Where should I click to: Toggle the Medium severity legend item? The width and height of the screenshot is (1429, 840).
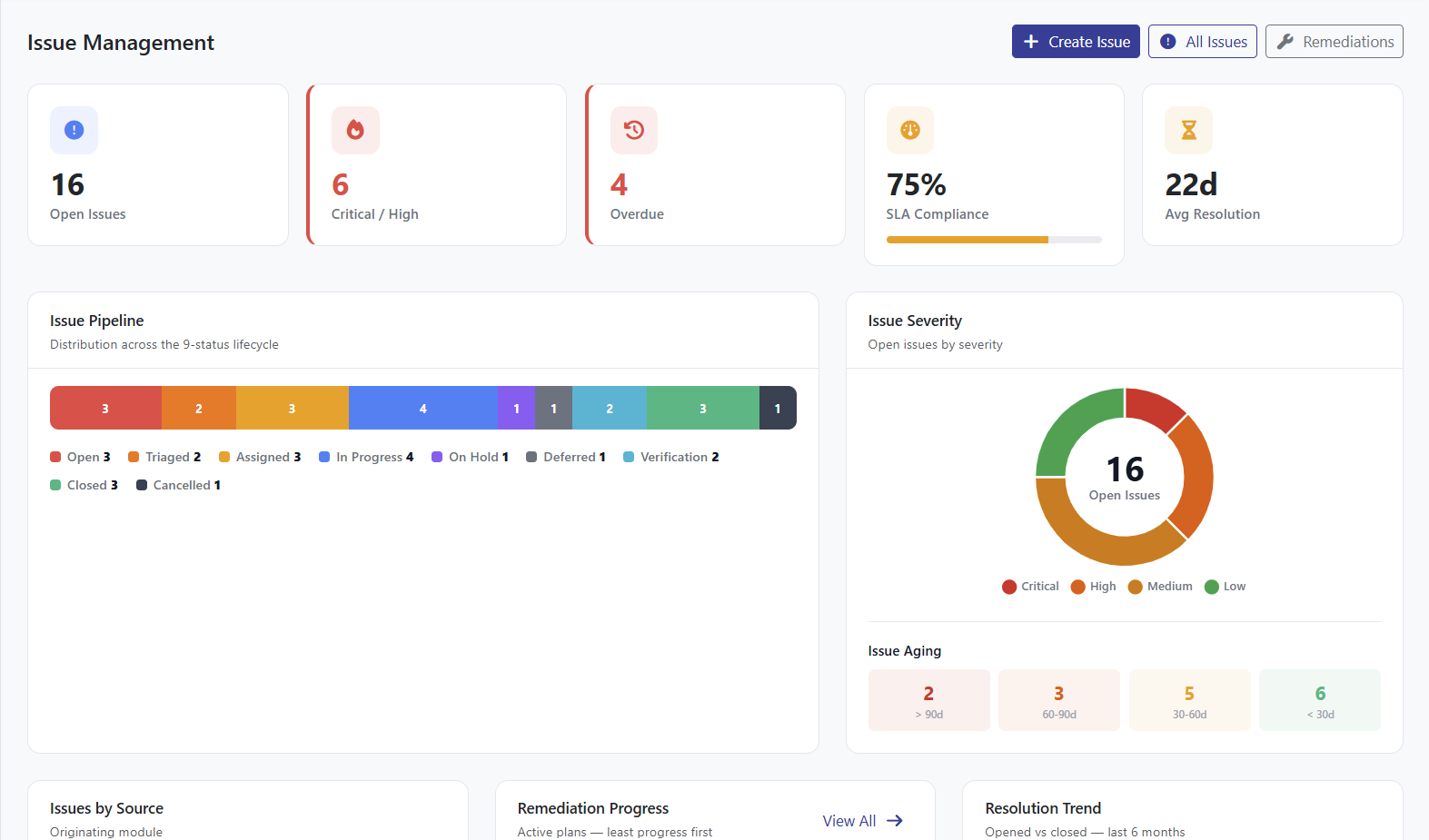click(x=1160, y=587)
